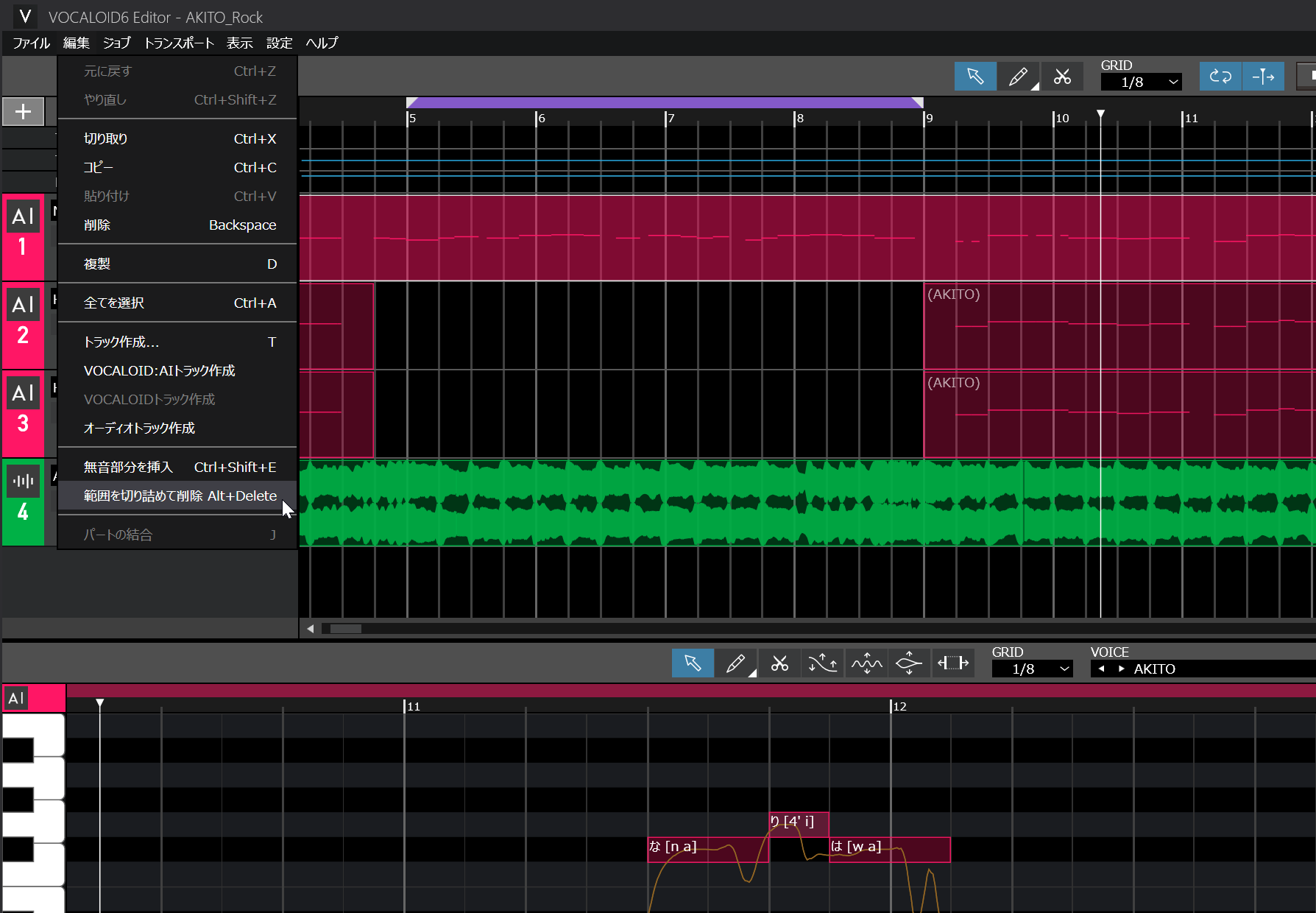Viewport: 1316px width, 913px height.
Task: Click the horizontal scrollbar thumb in track editor
Action: (345, 629)
